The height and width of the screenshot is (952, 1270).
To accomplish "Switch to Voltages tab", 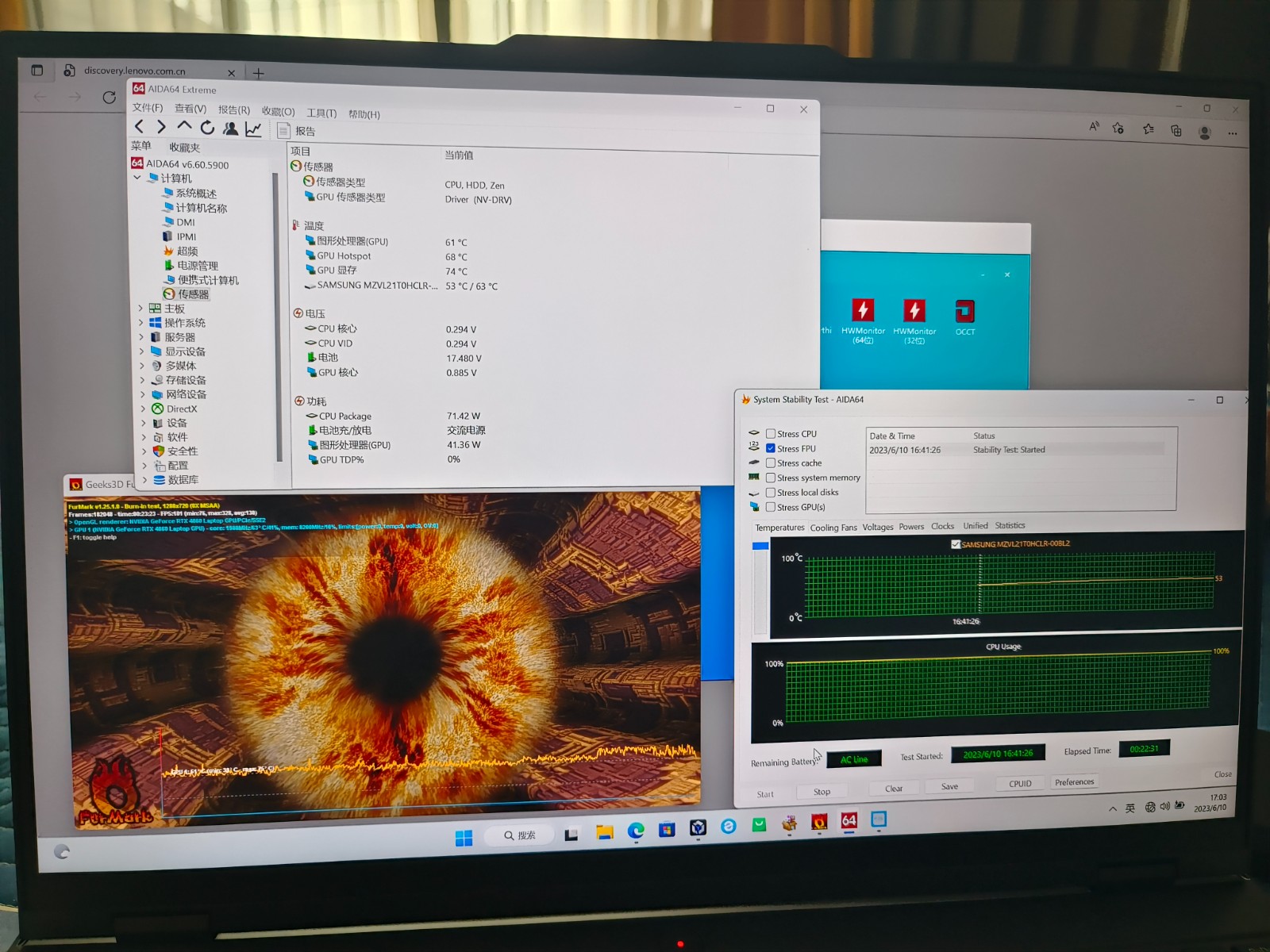I will pyautogui.click(x=878, y=527).
